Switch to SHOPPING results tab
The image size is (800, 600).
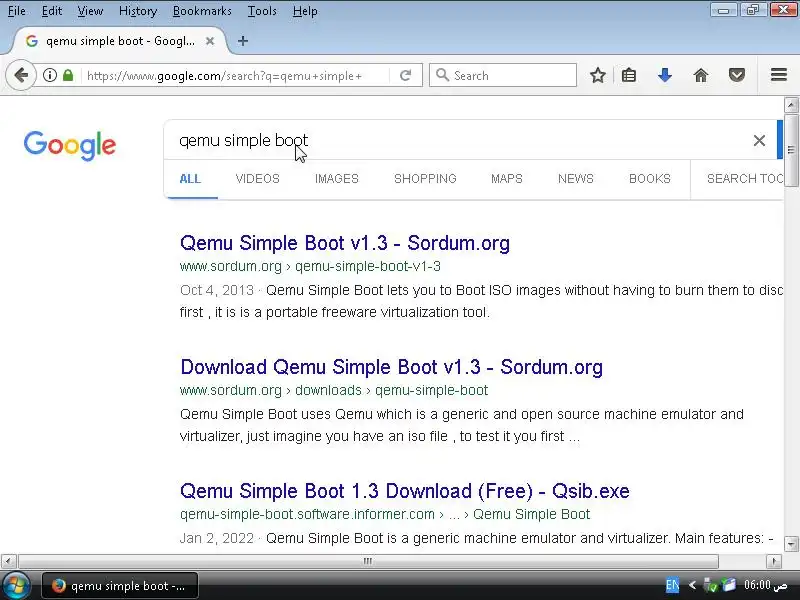pos(425,179)
